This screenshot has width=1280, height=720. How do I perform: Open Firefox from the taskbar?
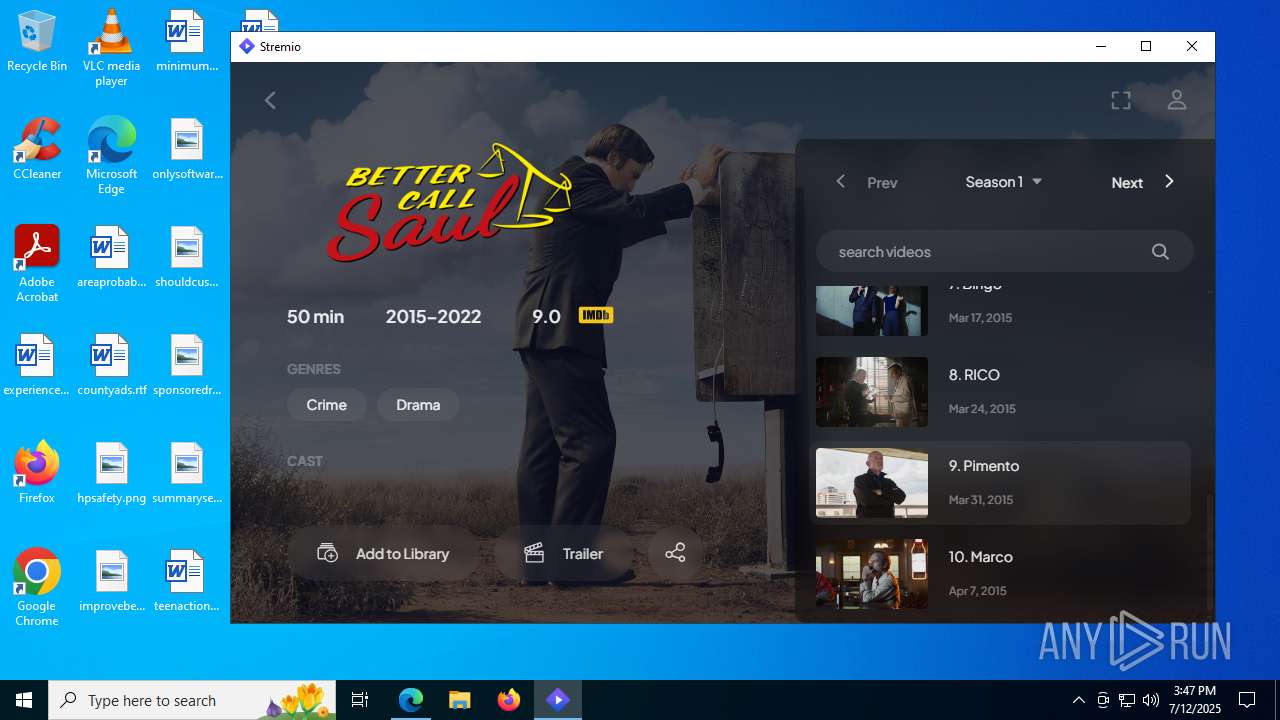(508, 700)
